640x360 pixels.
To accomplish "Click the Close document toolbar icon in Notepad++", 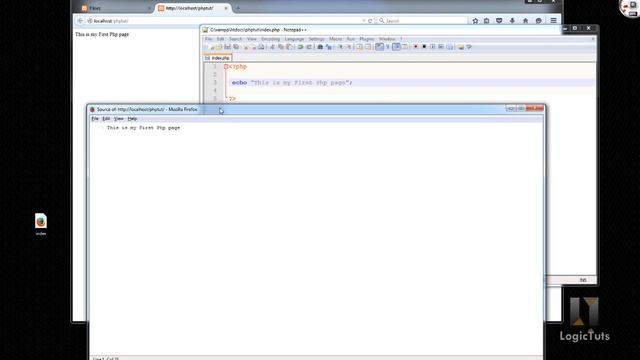I will pyautogui.click(x=246, y=47).
